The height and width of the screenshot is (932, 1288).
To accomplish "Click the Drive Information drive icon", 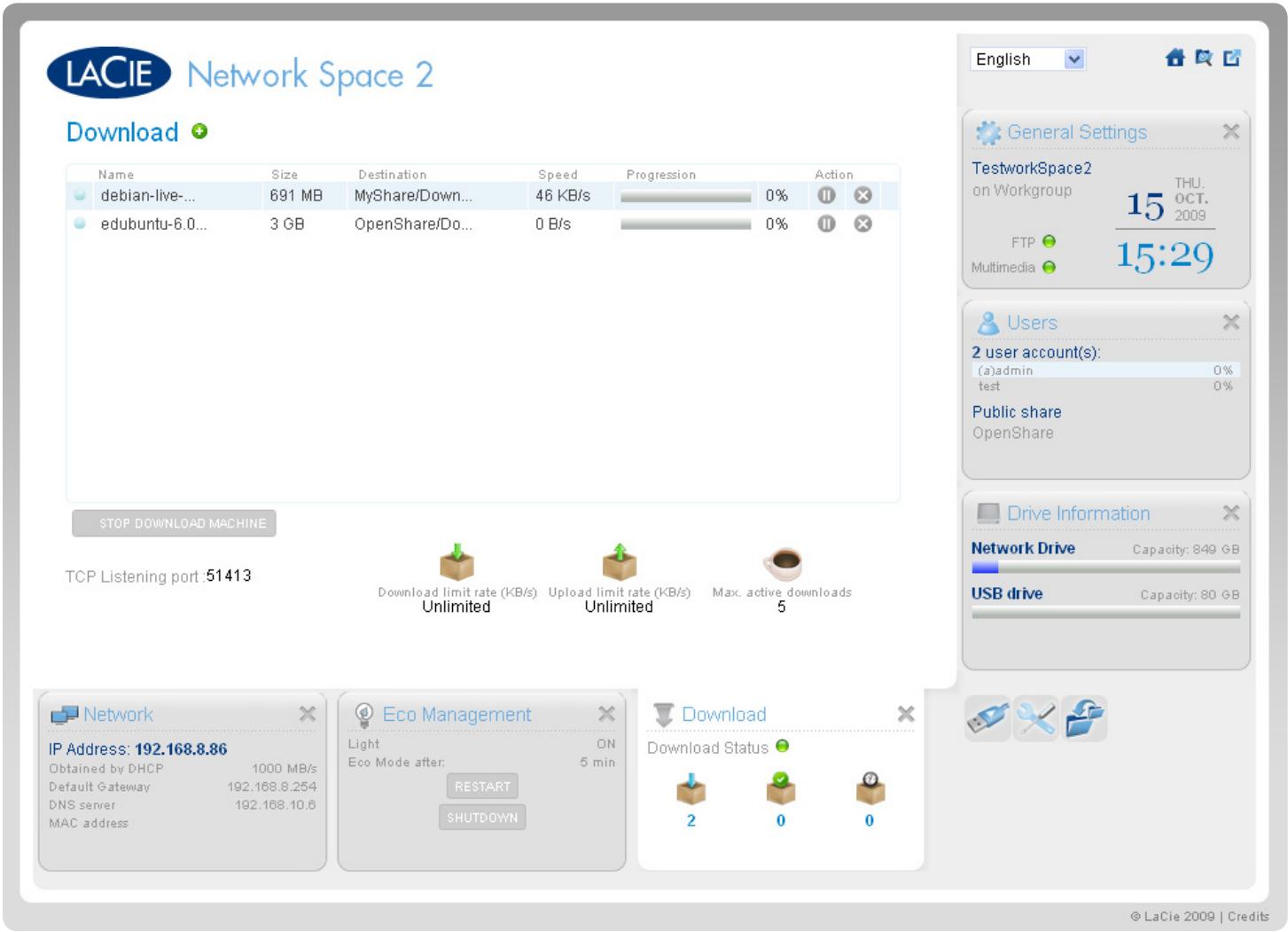I will pyautogui.click(x=987, y=513).
